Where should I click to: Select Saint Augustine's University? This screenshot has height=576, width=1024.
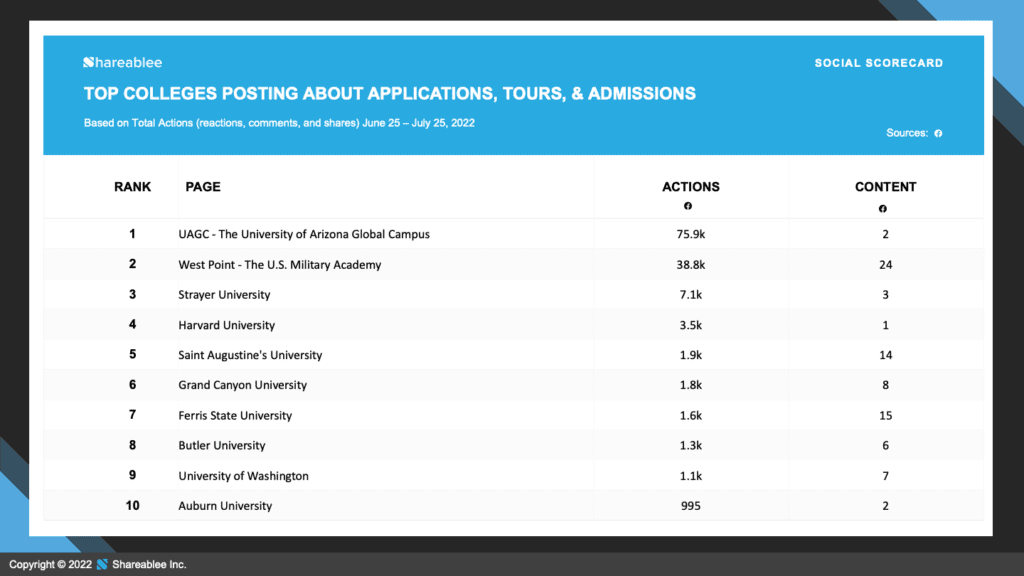(x=250, y=355)
